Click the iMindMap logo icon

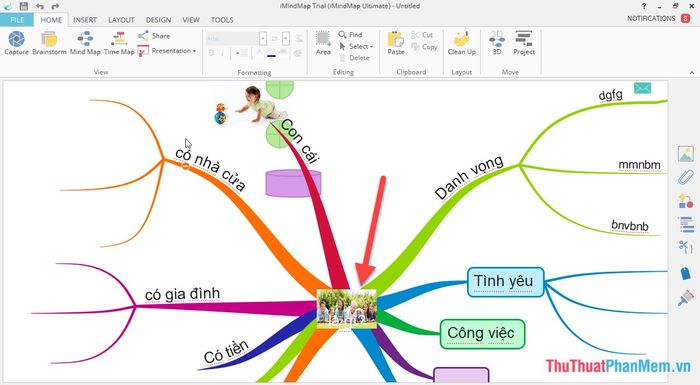tap(8, 6)
